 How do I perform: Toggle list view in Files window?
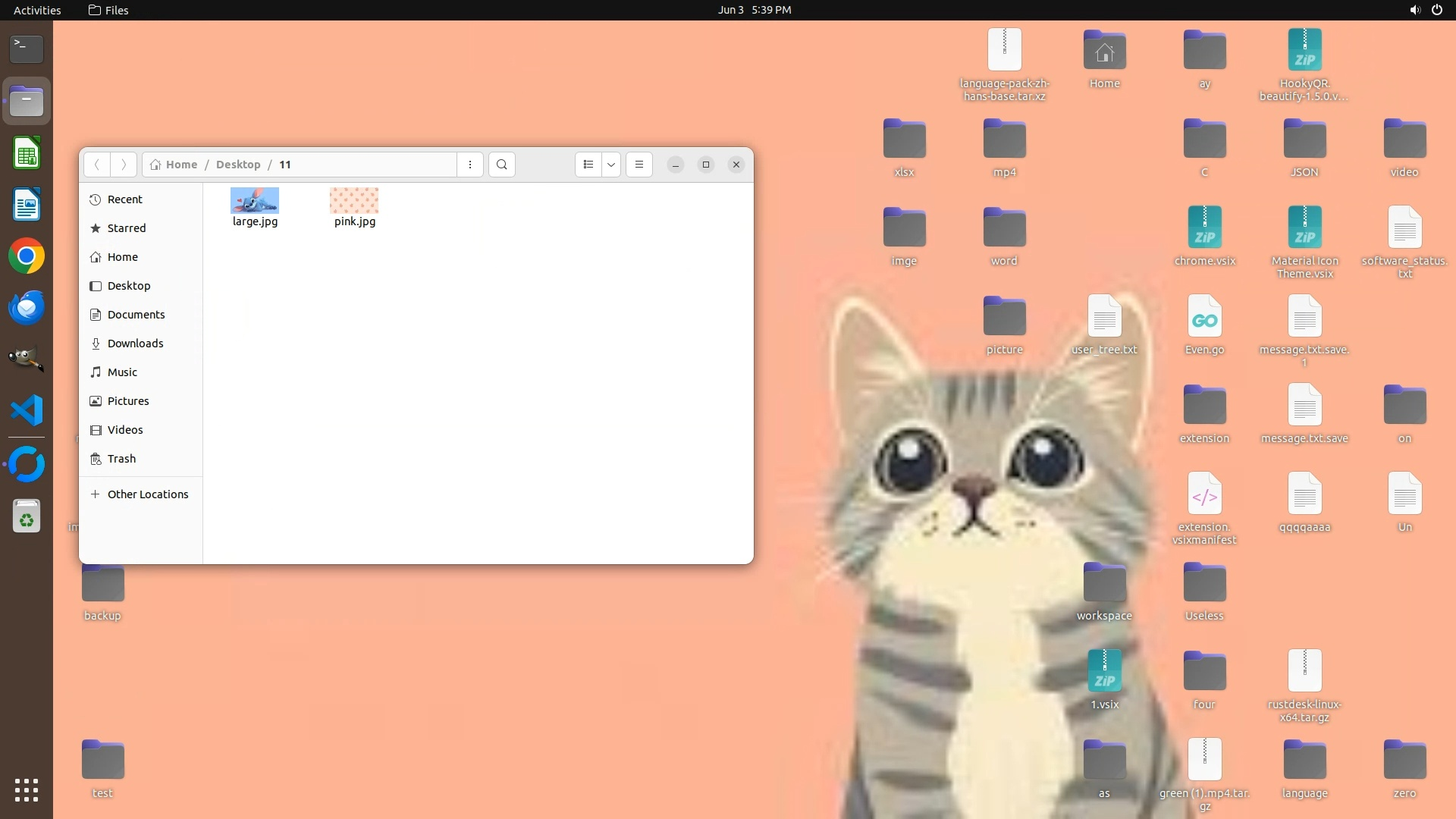[588, 165]
